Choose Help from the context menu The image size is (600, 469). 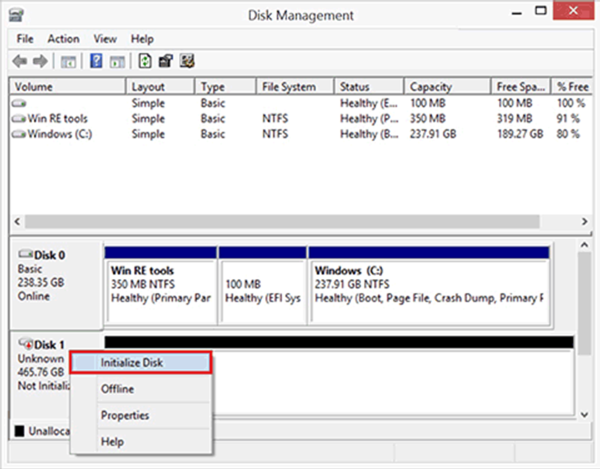[141, 441]
